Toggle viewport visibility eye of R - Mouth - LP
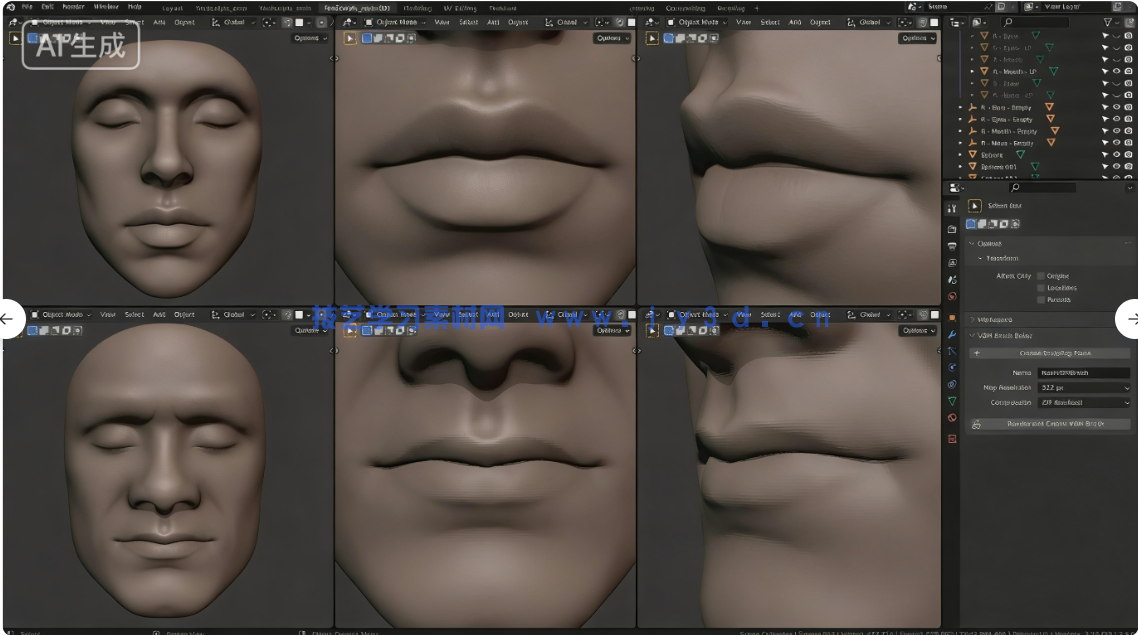The width and height of the screenshot is (1138, 635). (x=1118, y=70)
